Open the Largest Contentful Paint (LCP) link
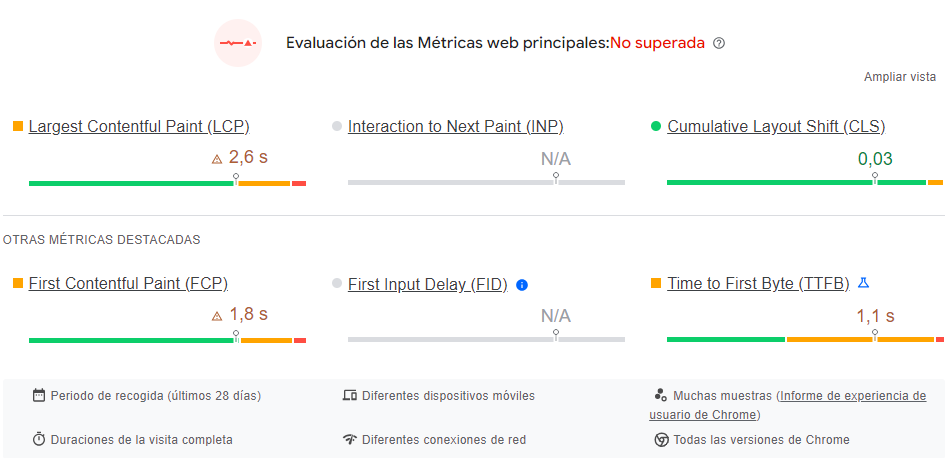The height and width of the screenshot is (458, 952). point(139,126)
